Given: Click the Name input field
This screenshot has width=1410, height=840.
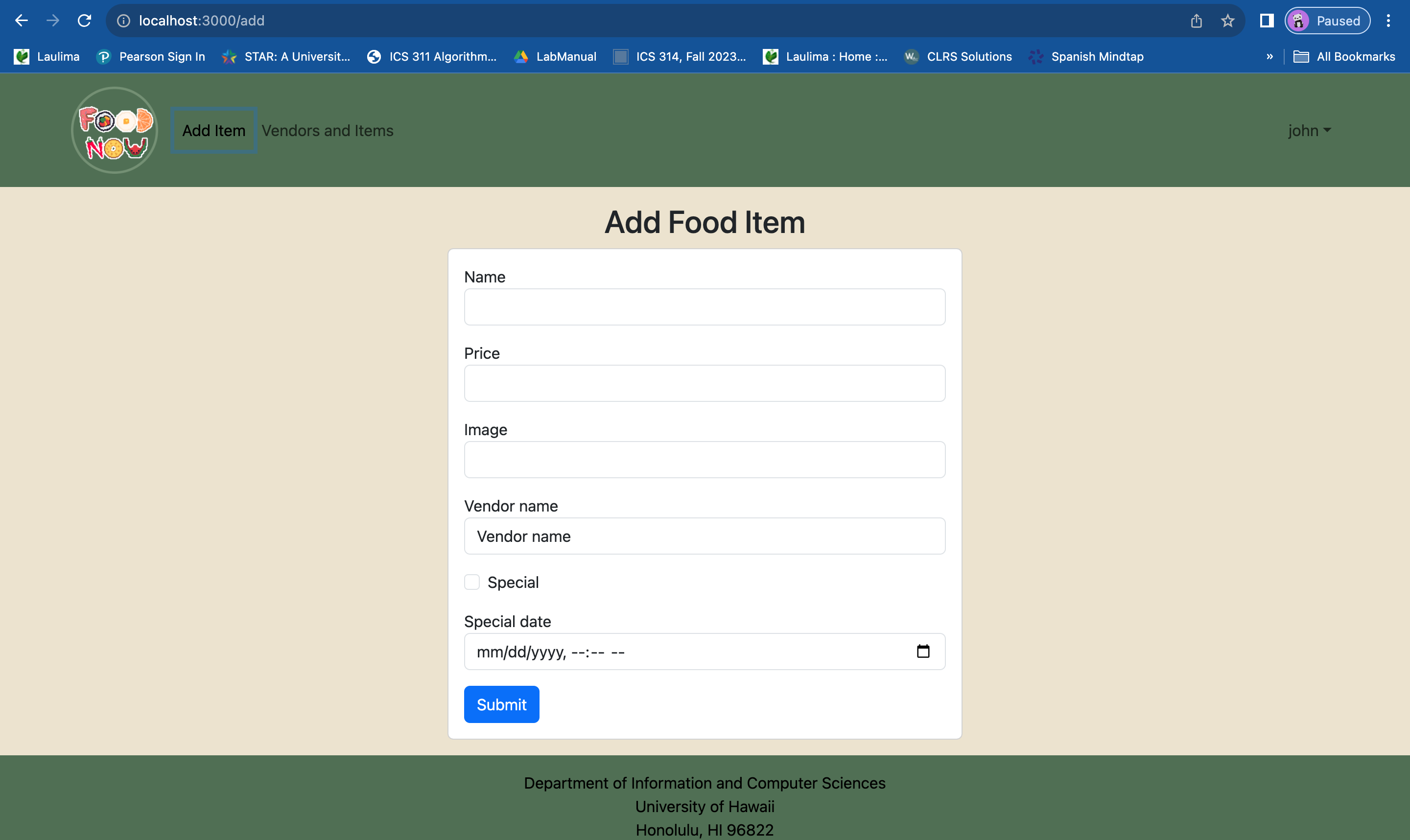Looking at the screenshot, I should 705,306.
